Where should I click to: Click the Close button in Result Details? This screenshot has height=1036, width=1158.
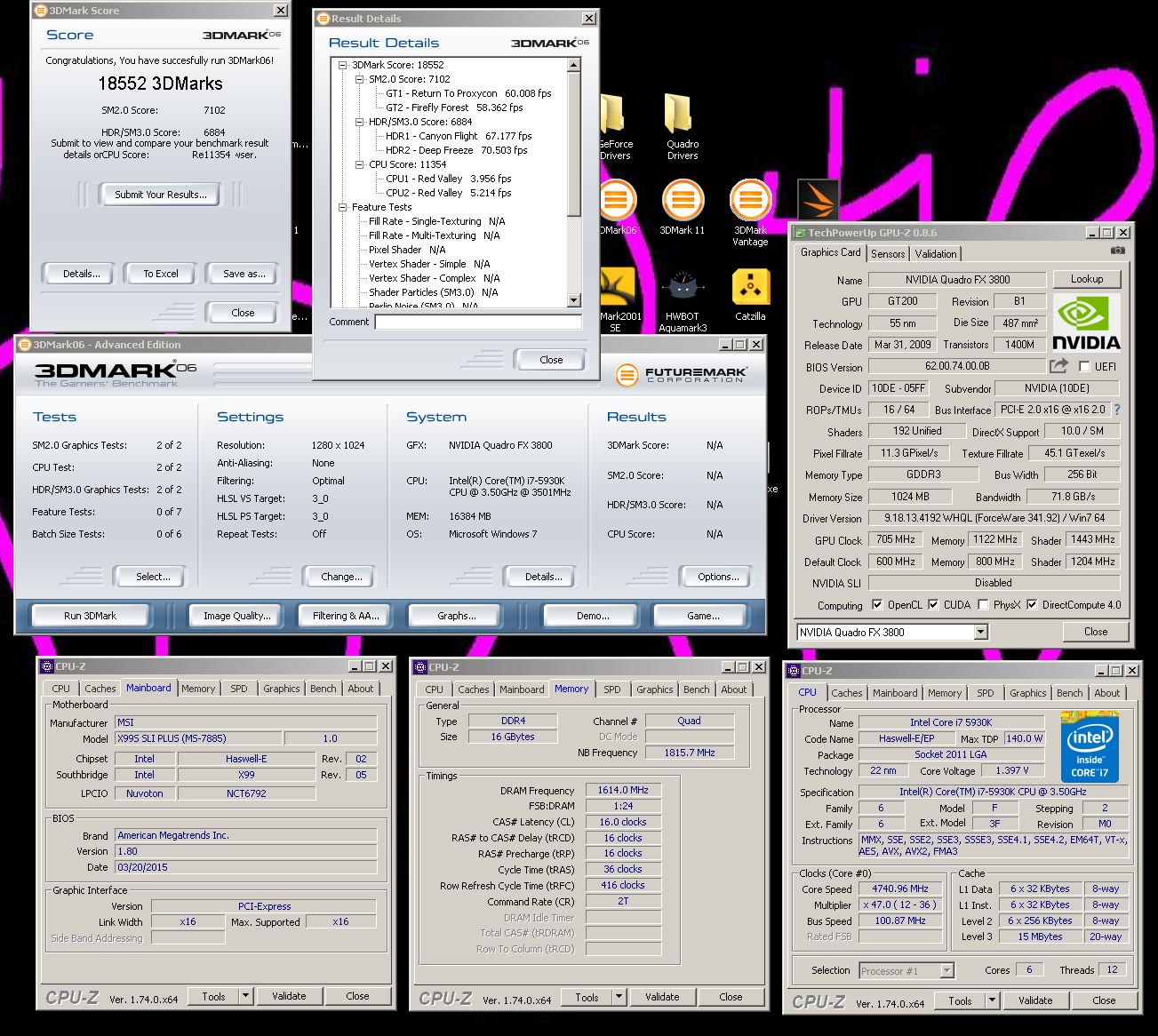pos(551,360)
